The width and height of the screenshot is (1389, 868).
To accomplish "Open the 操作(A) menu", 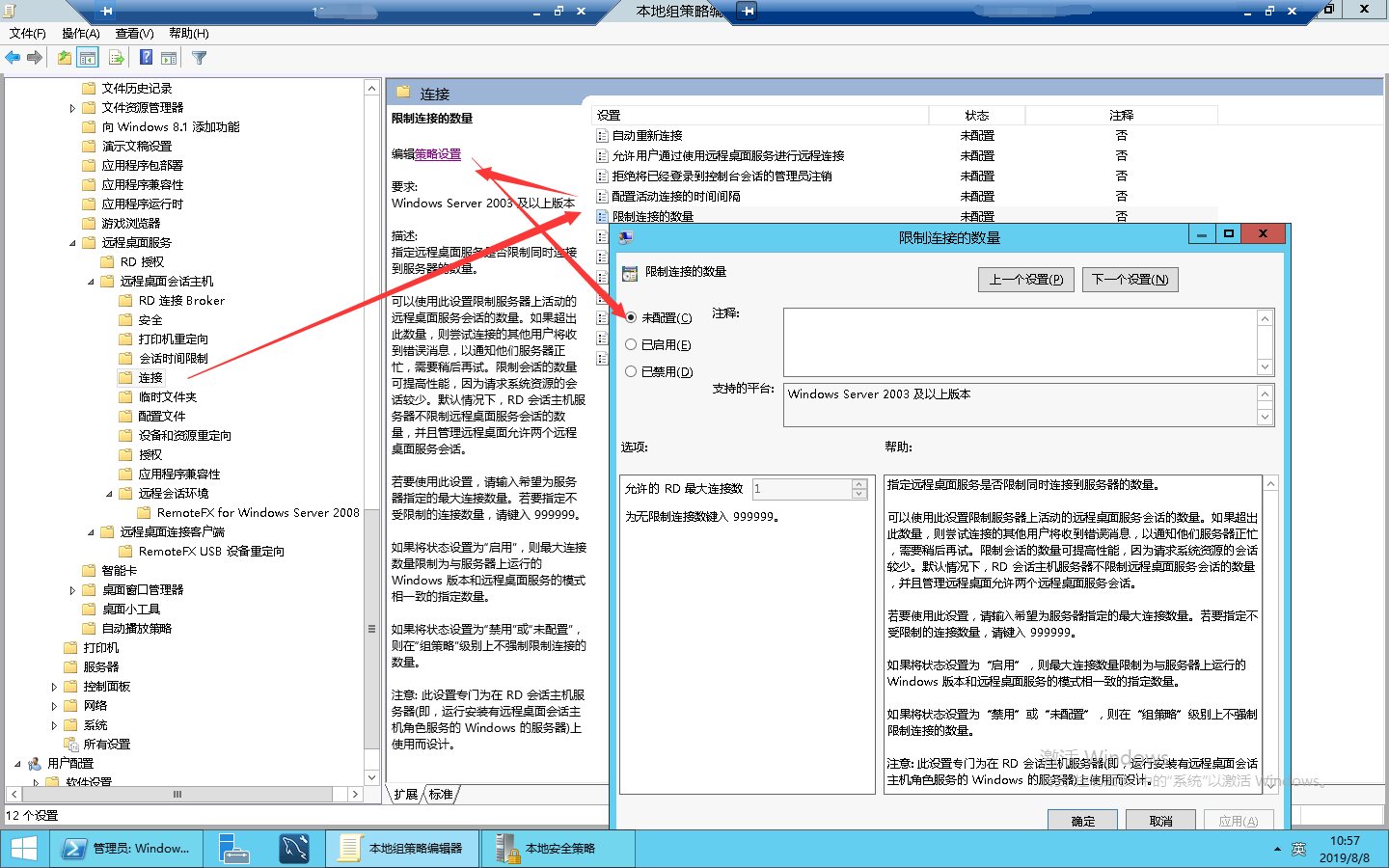I will (x=81, y=34).
